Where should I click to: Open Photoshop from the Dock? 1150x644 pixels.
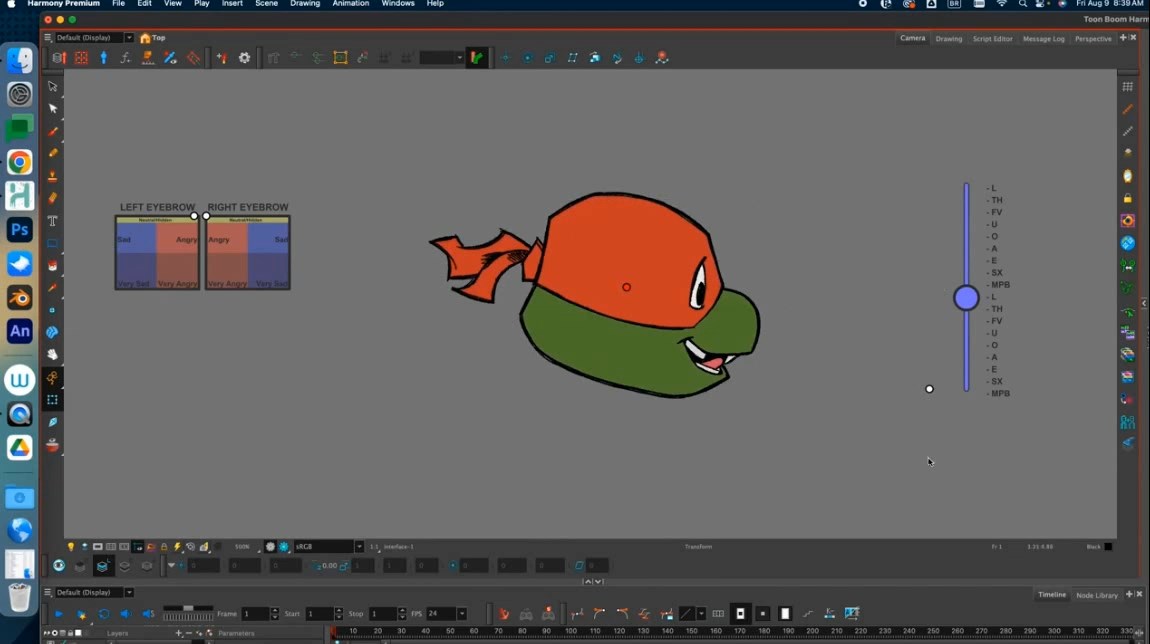(x=20, y=230)
